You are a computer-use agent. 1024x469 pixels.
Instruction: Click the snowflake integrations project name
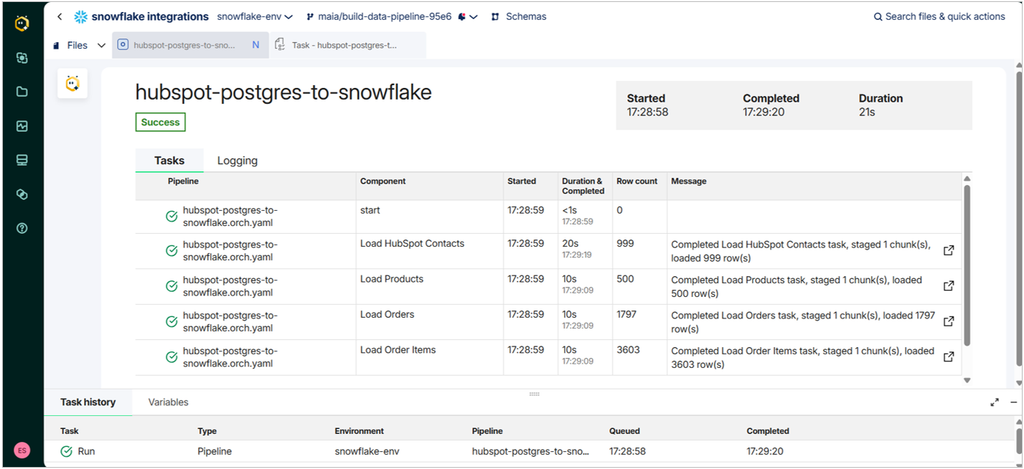(x=150, y=16)
